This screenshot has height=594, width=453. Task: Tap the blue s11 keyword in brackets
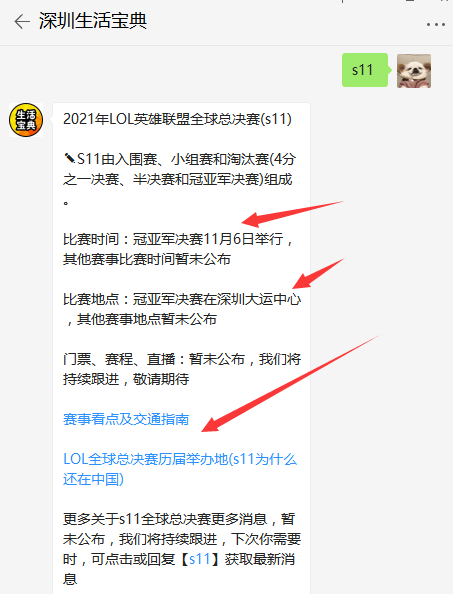200,559
